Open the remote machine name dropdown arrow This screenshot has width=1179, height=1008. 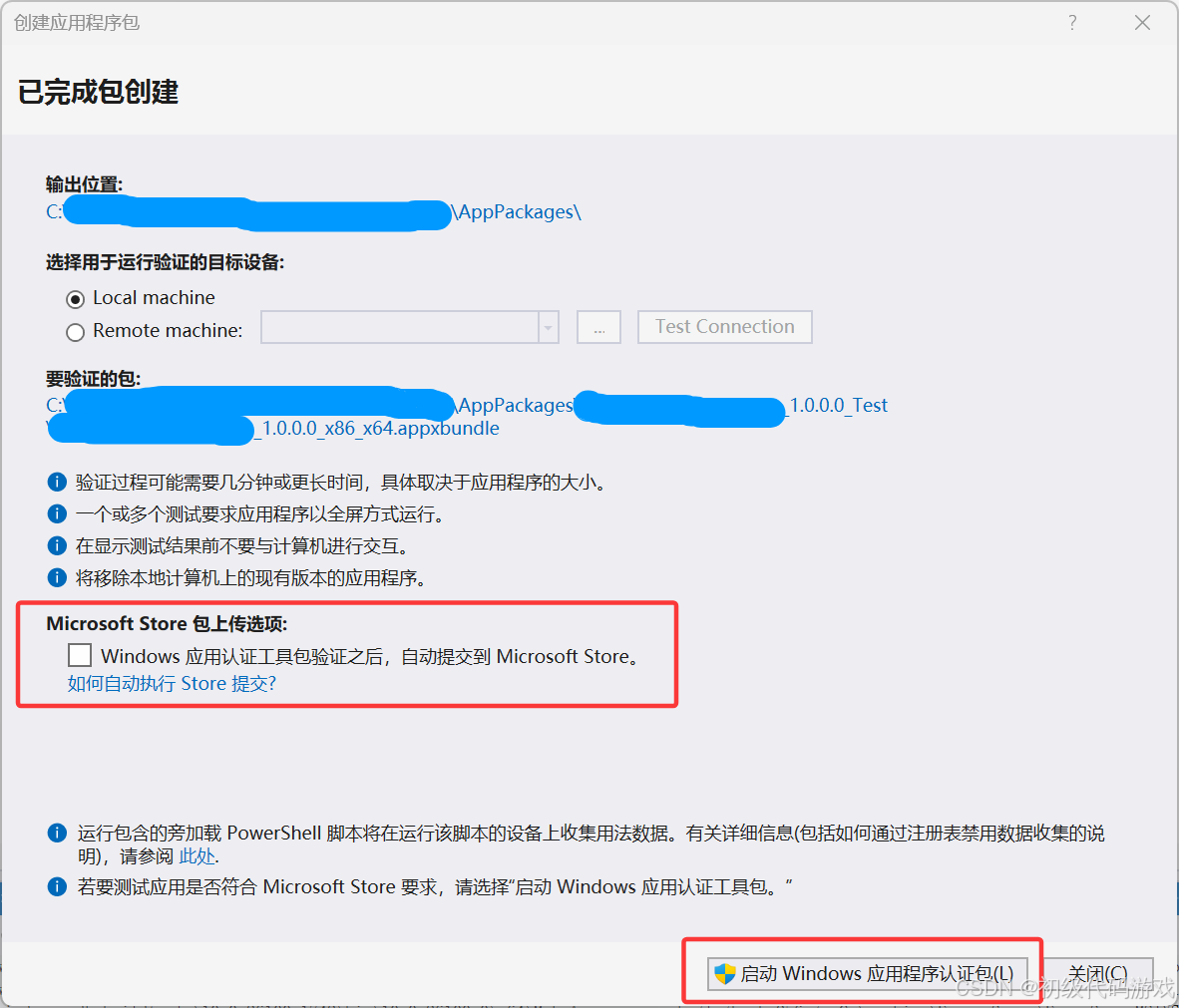coord(549,328)
